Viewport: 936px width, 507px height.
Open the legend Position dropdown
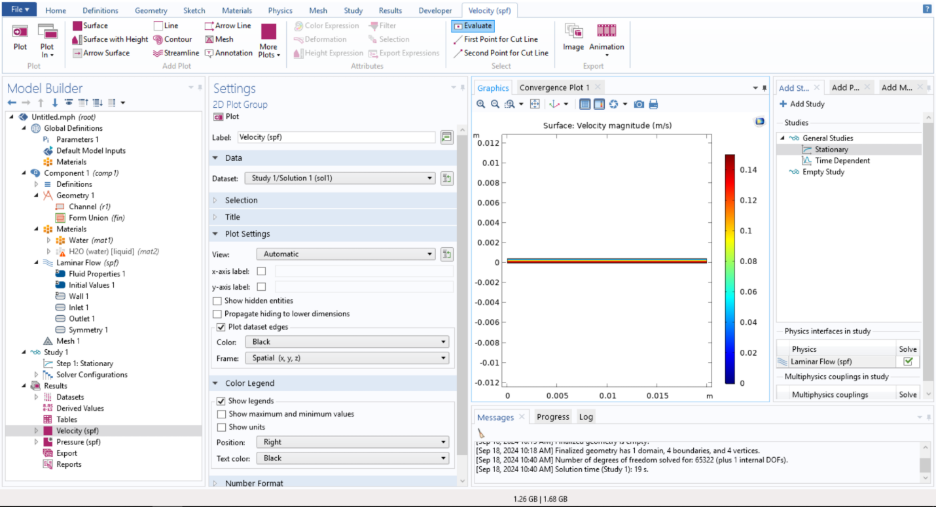(x=353, y=442)
